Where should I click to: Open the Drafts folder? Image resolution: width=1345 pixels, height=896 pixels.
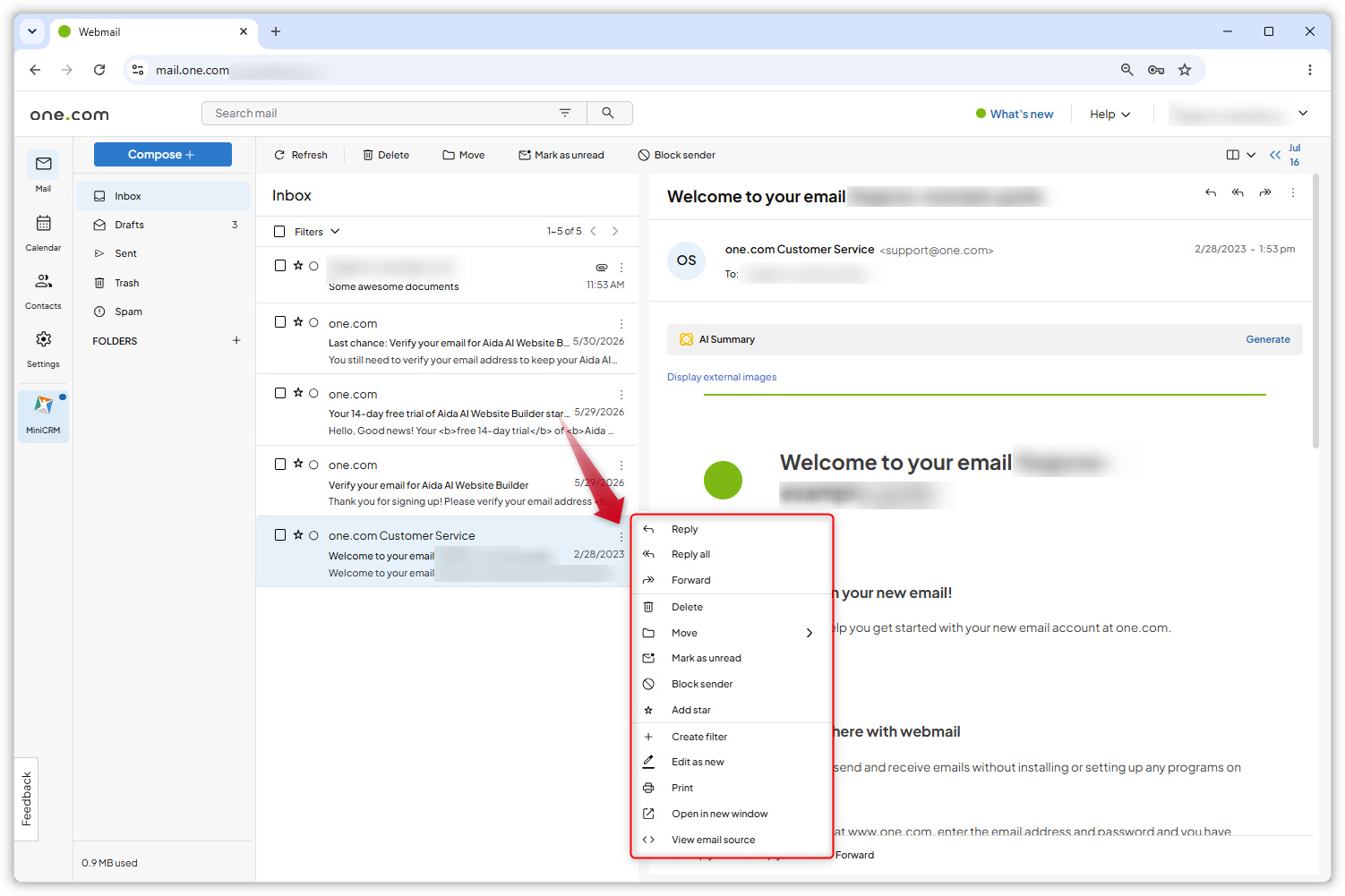pos(163,225)
